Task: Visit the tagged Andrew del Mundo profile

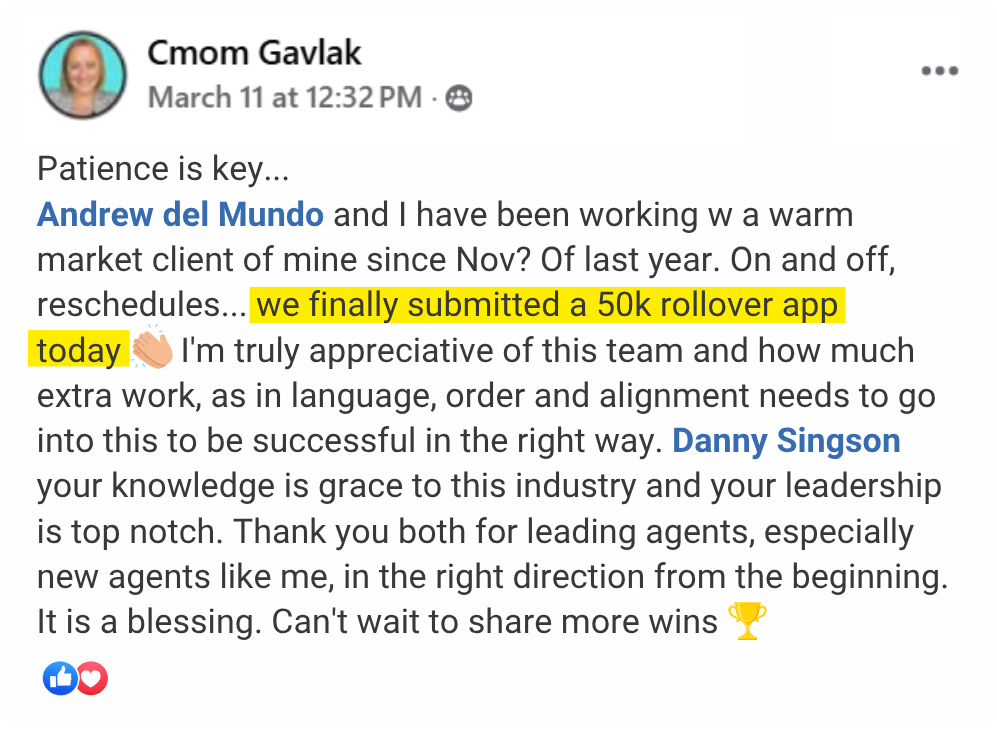Action: [x=180, y=215]
